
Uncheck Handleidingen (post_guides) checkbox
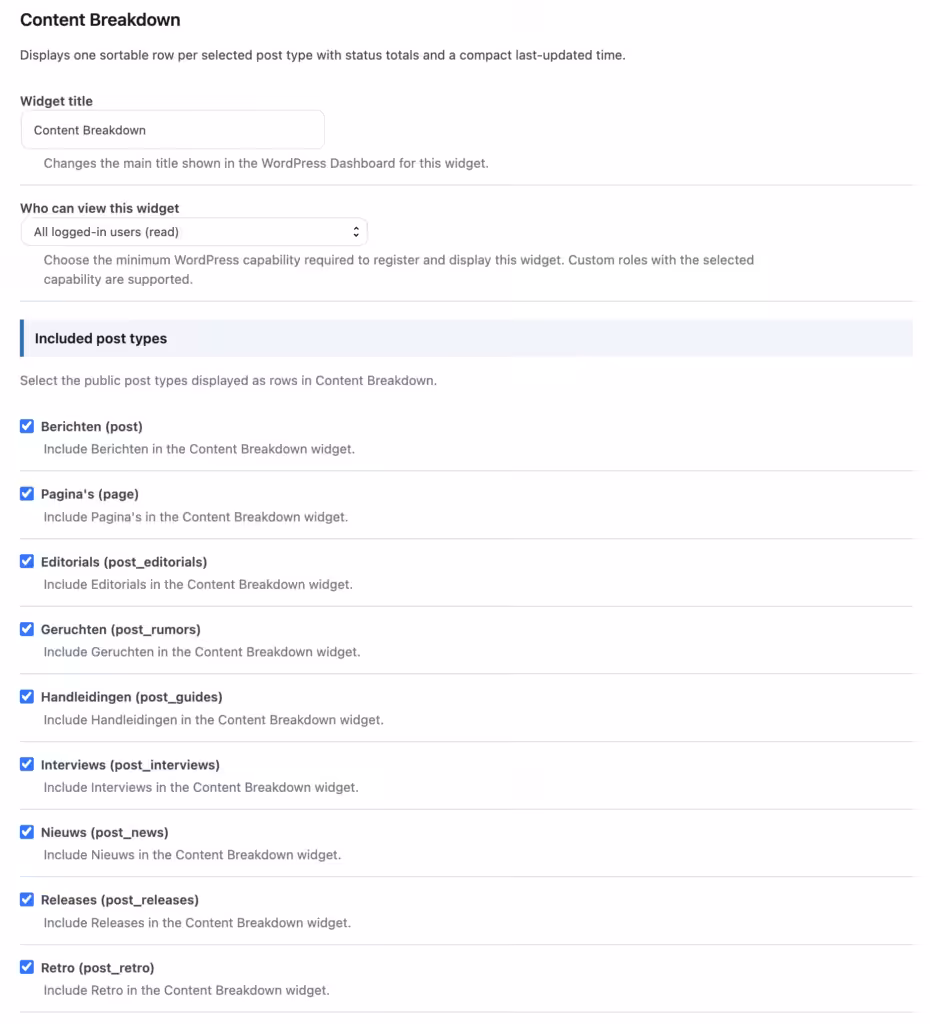[x=27, y=697]
